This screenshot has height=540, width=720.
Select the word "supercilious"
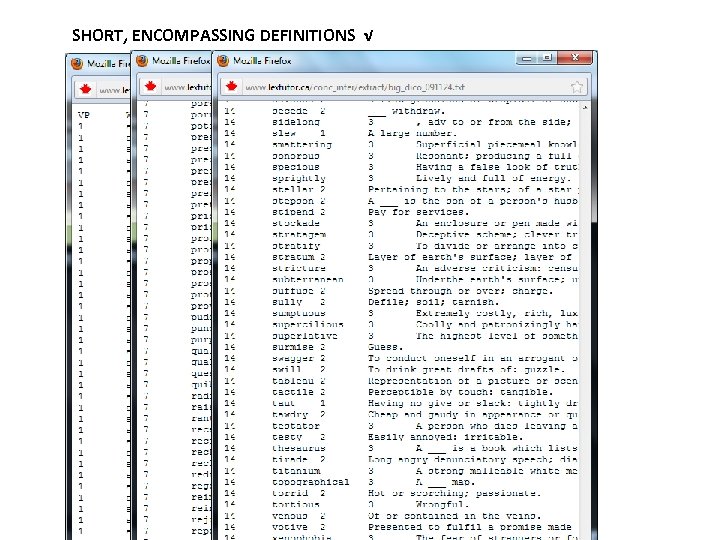[x=307, y=325]
